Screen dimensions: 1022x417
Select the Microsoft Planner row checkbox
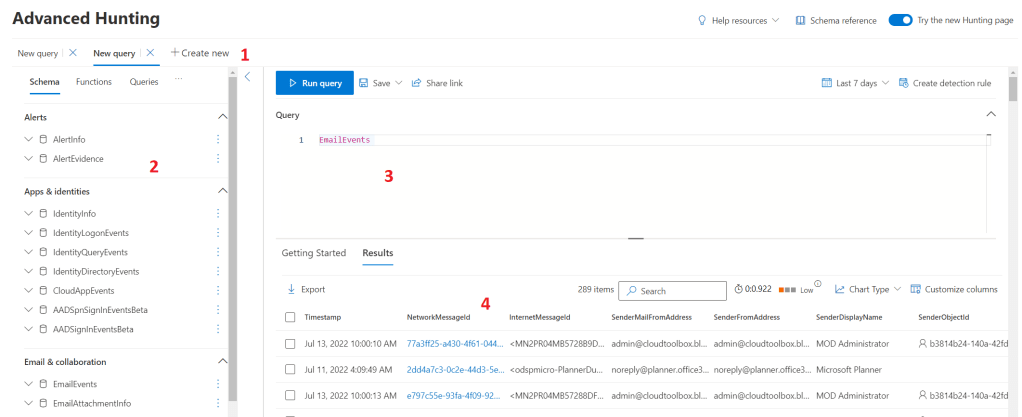(x=290, y=369)
